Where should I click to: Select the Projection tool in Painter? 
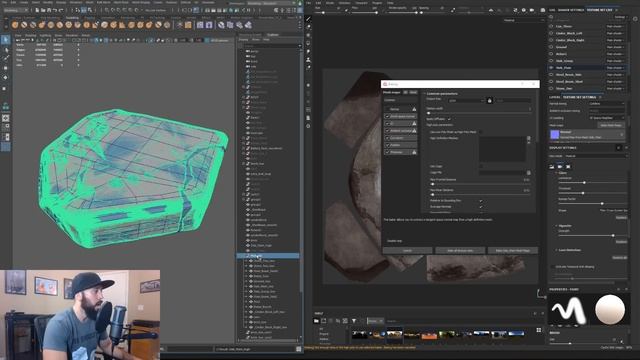[x=309, y=35]
